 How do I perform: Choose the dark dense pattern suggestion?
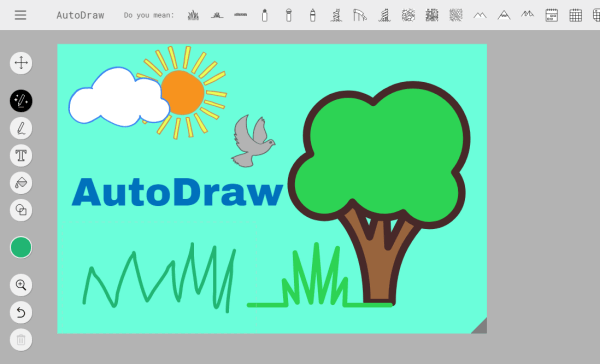(x=432, y=16)
